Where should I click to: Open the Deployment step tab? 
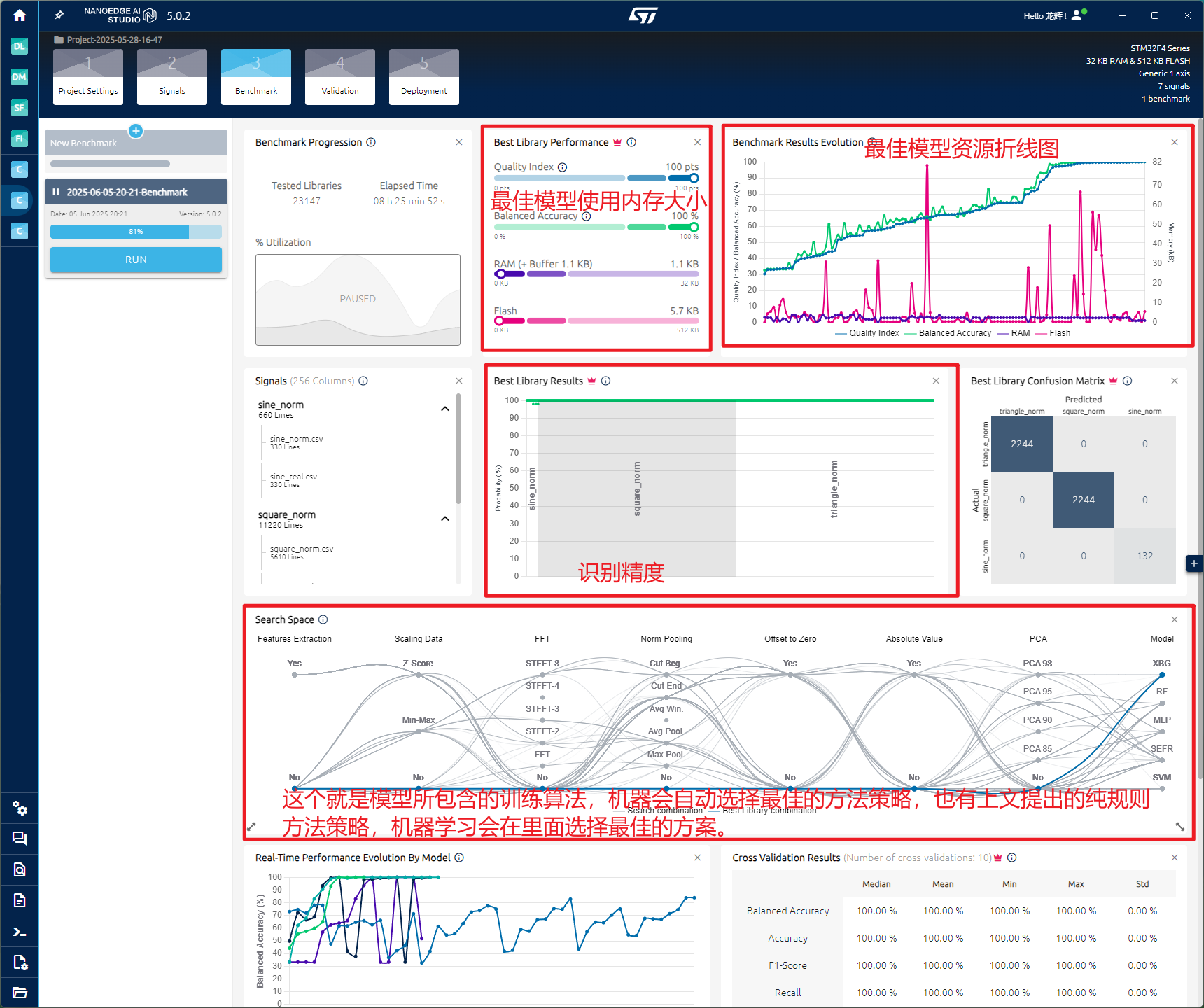(x=424, y=77)
